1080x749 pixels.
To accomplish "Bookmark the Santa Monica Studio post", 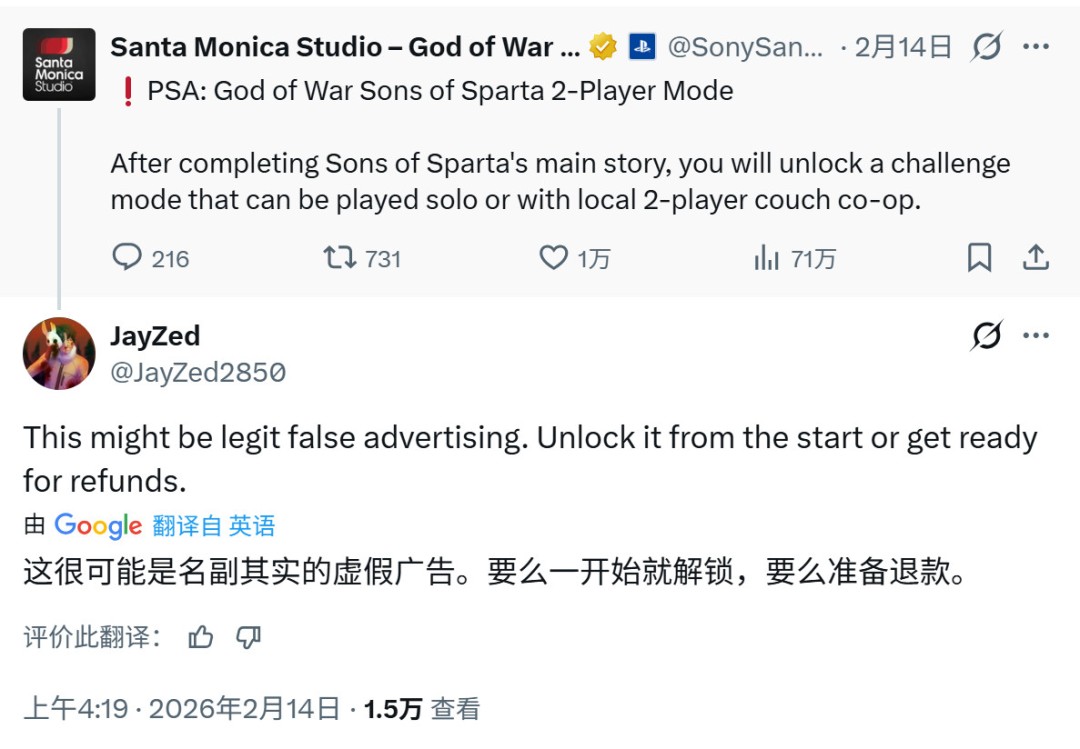I will tap(980, 258).
